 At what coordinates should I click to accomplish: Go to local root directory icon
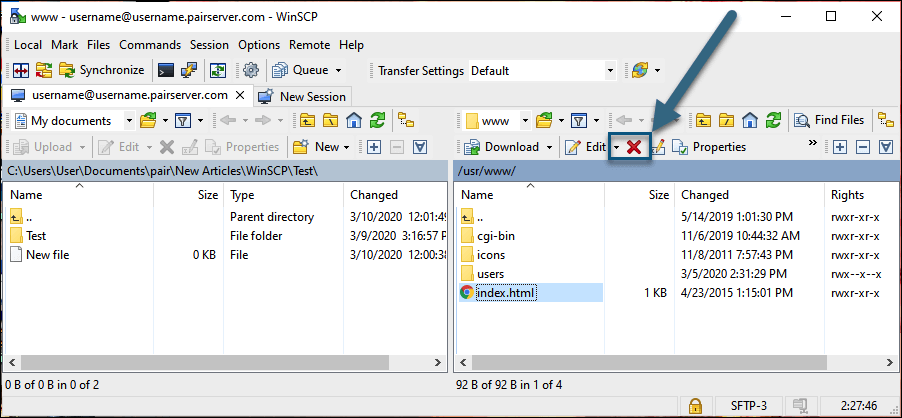tap(331, 121)
